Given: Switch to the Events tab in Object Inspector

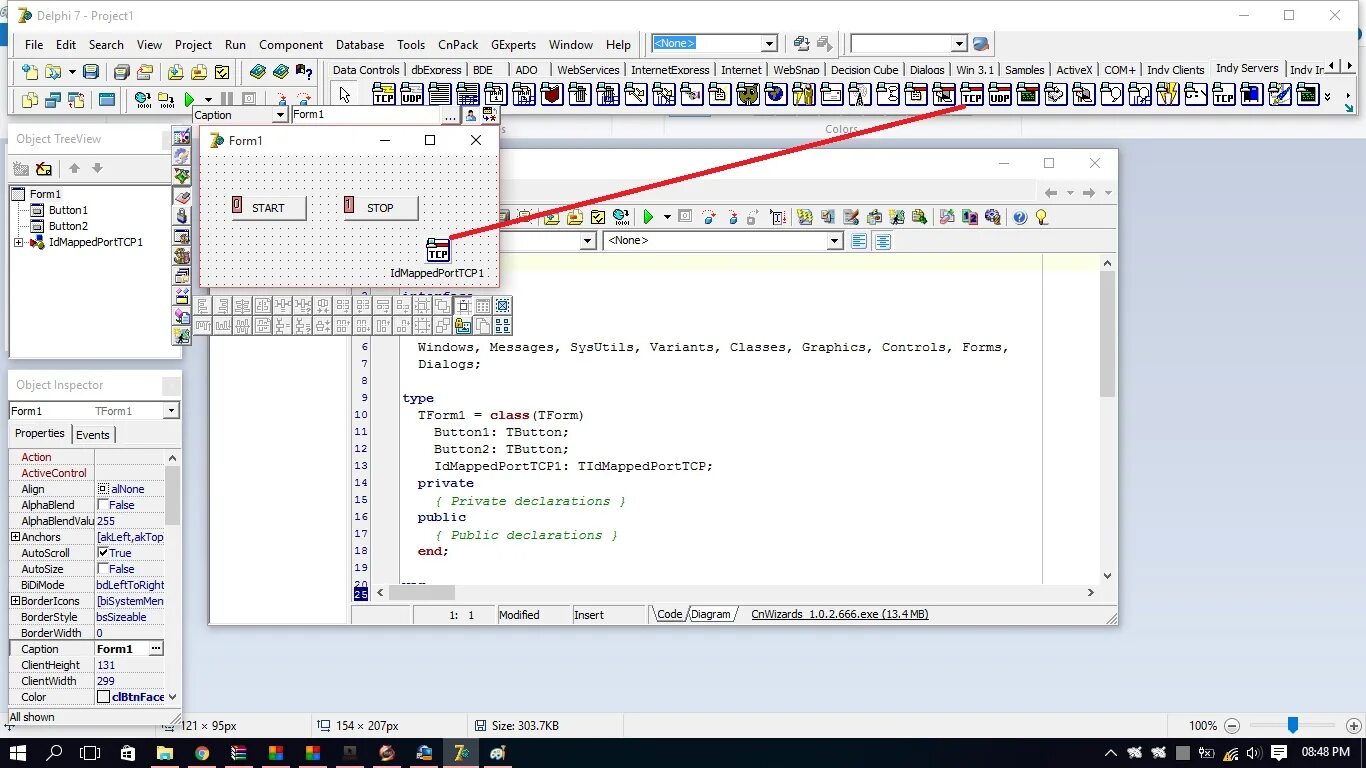Looking at the screenshot, I should coord(93,435).
